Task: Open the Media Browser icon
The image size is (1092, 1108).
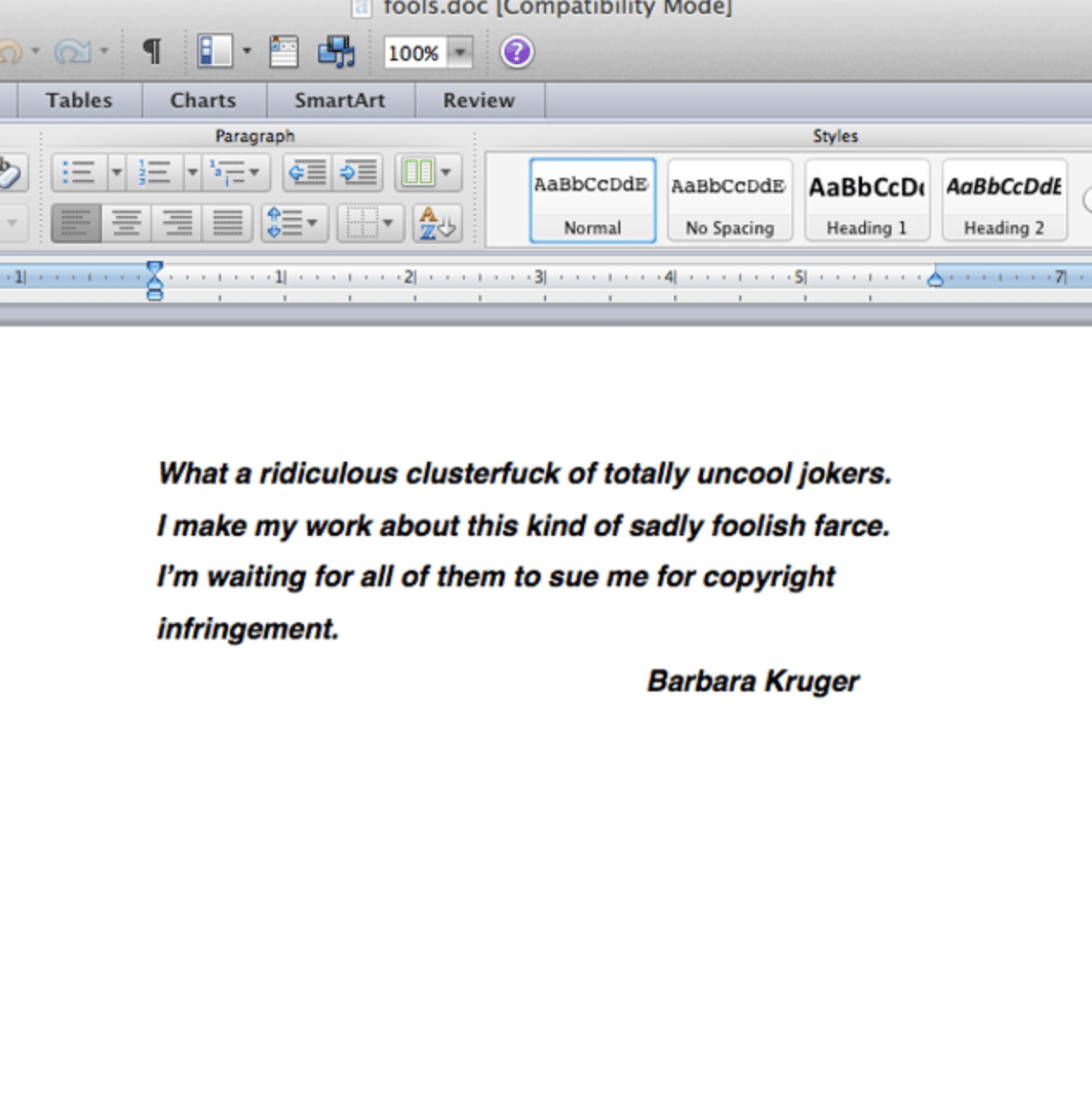Action: click(x=336, y=52)
